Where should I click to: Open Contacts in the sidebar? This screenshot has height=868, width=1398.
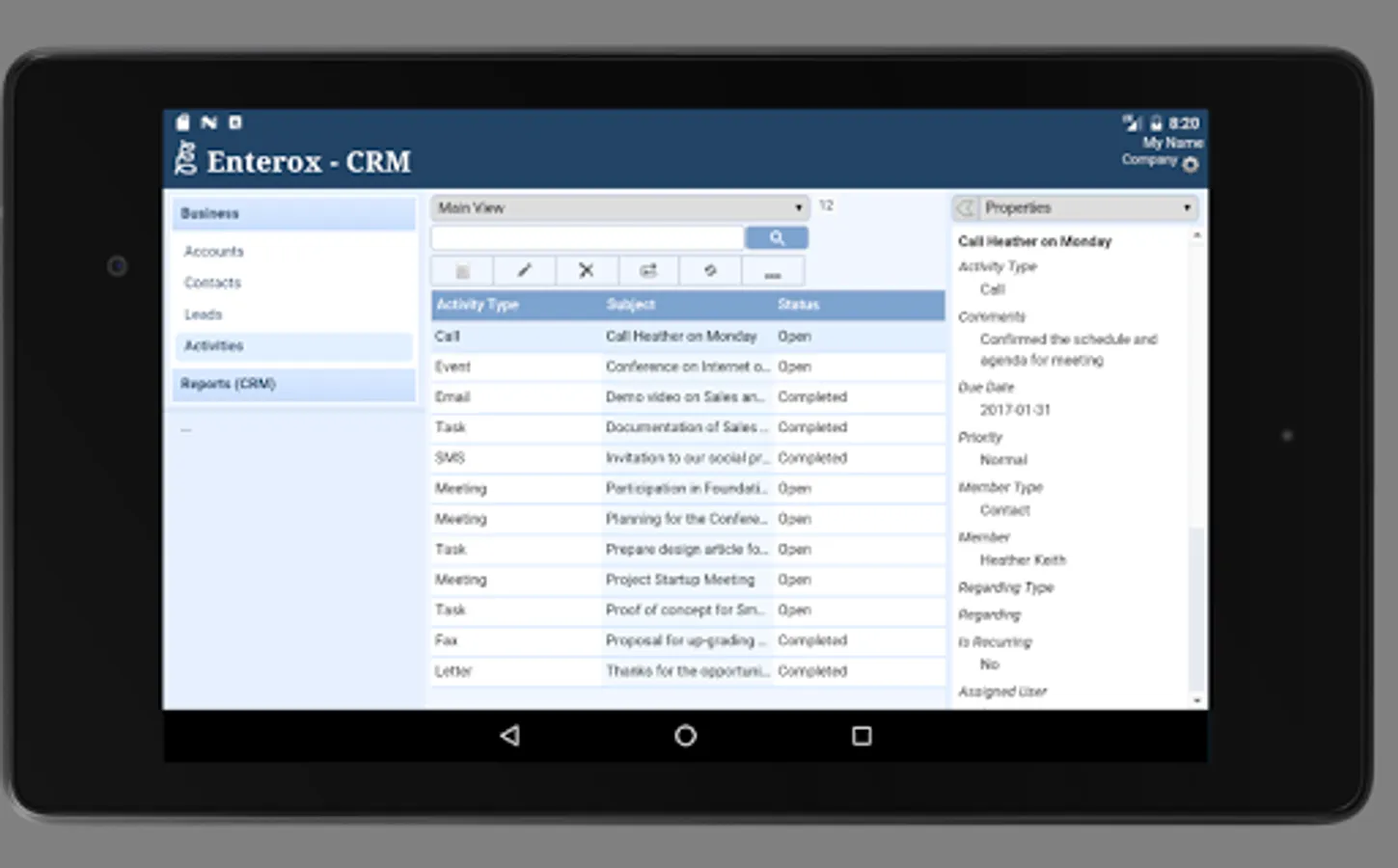coord(212,283)
